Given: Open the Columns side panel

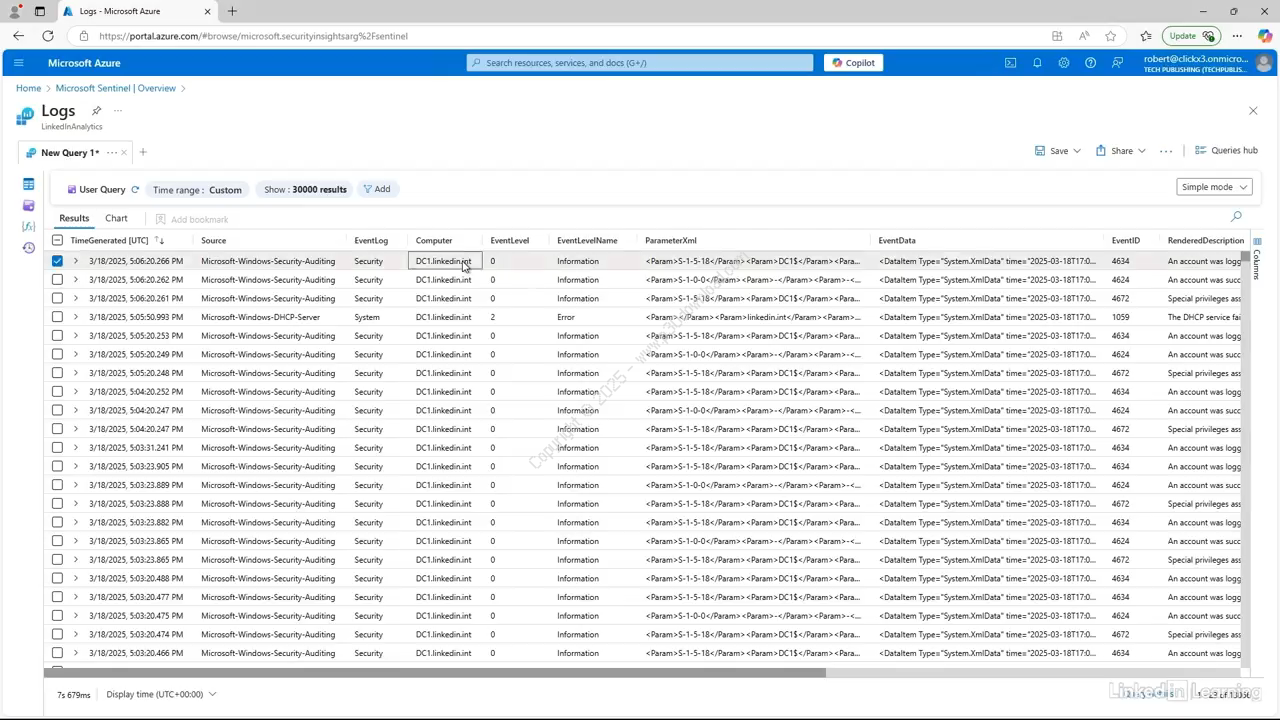Looking at the screenshot, I should pos(1257,259).
